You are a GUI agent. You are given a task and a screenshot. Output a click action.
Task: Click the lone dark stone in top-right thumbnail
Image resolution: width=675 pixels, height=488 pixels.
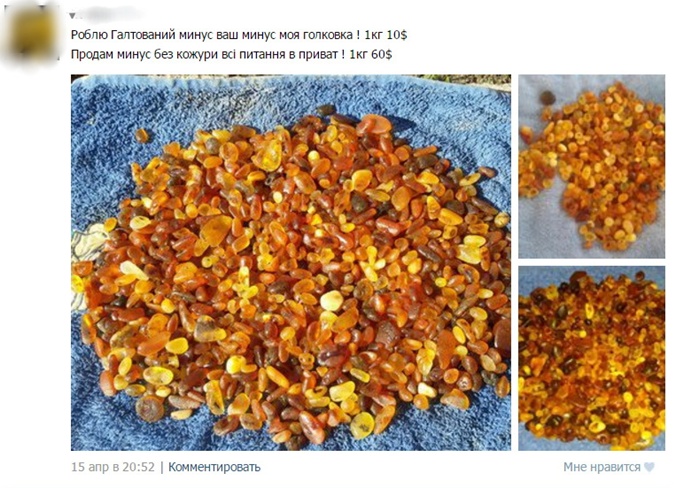pyautogui.click(x=548, y=98)
